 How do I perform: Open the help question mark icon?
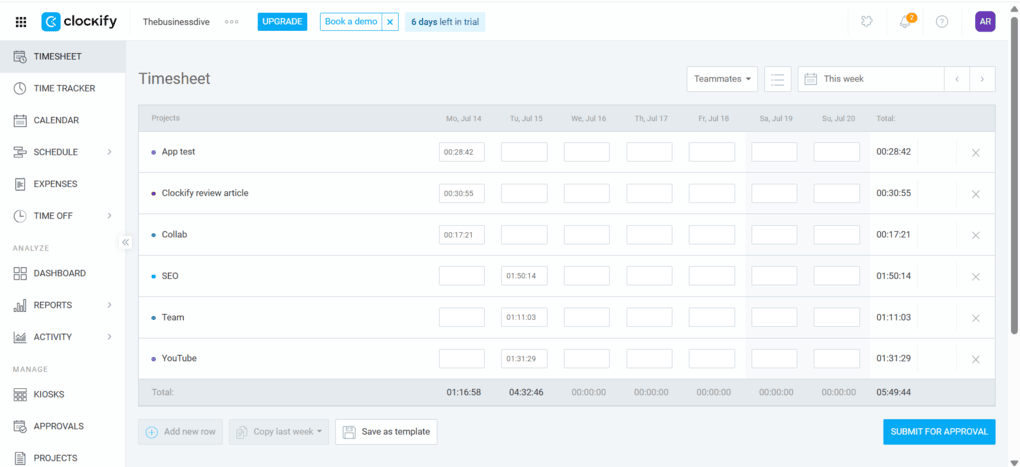click(x=941, y=21)
